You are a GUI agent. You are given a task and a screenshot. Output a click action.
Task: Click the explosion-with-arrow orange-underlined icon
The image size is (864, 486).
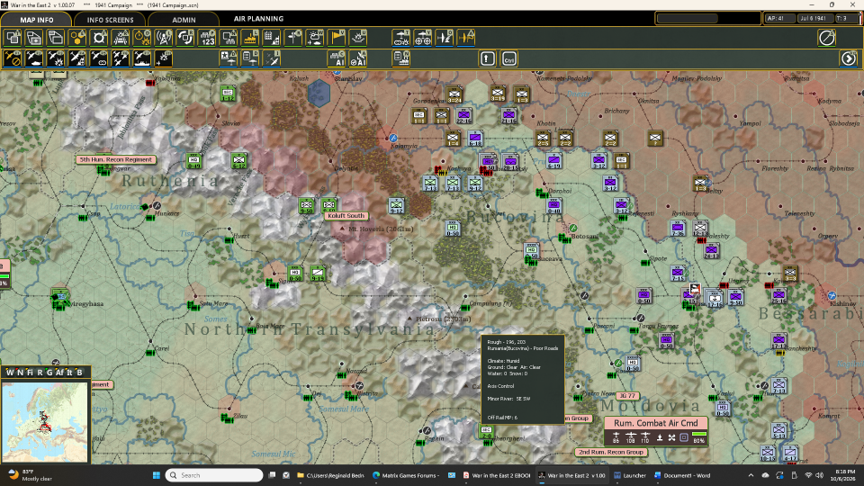click(x=164, y=58)
